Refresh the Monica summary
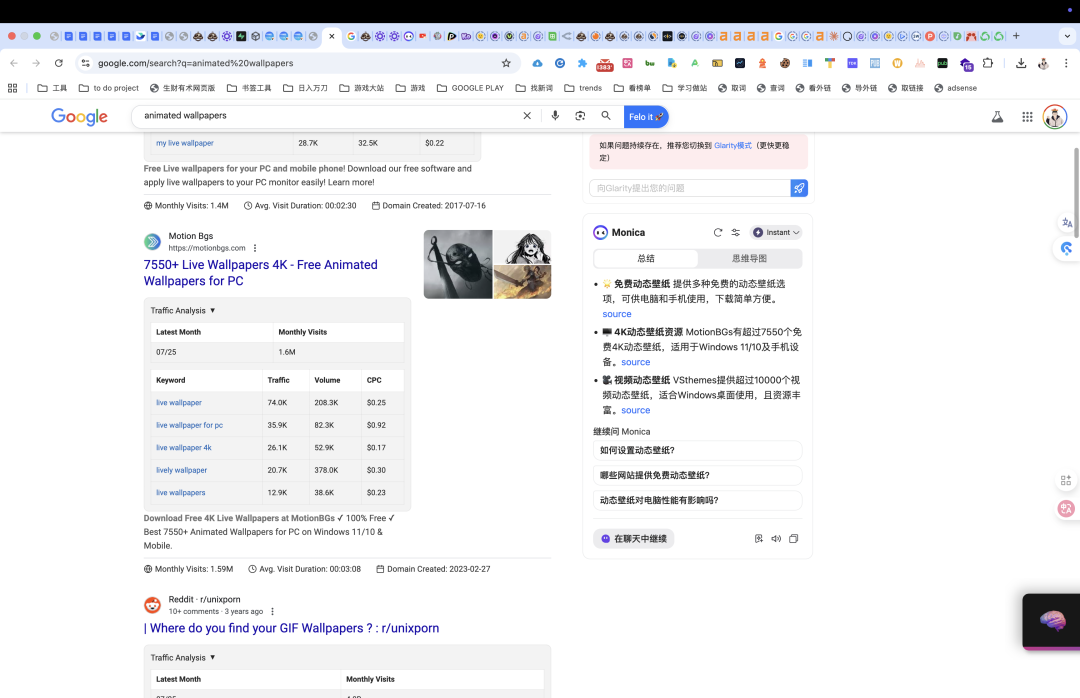The image size is (1080, 698). click(x=718, y=232)
